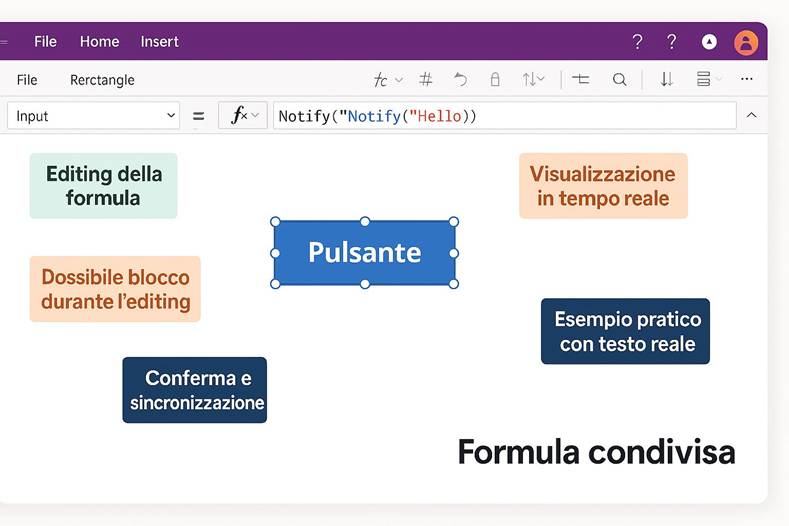Click File in the secondary toolbar
789x526 pixels.
[27, 80]
